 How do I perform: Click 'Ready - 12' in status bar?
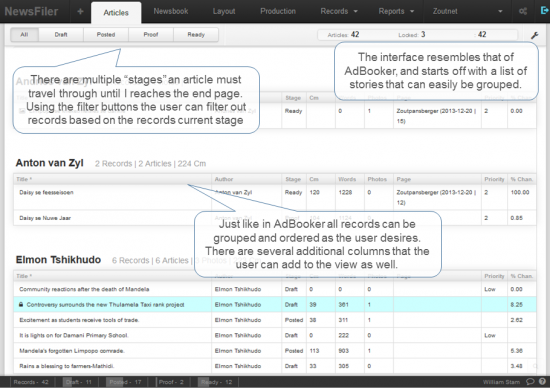216,382
